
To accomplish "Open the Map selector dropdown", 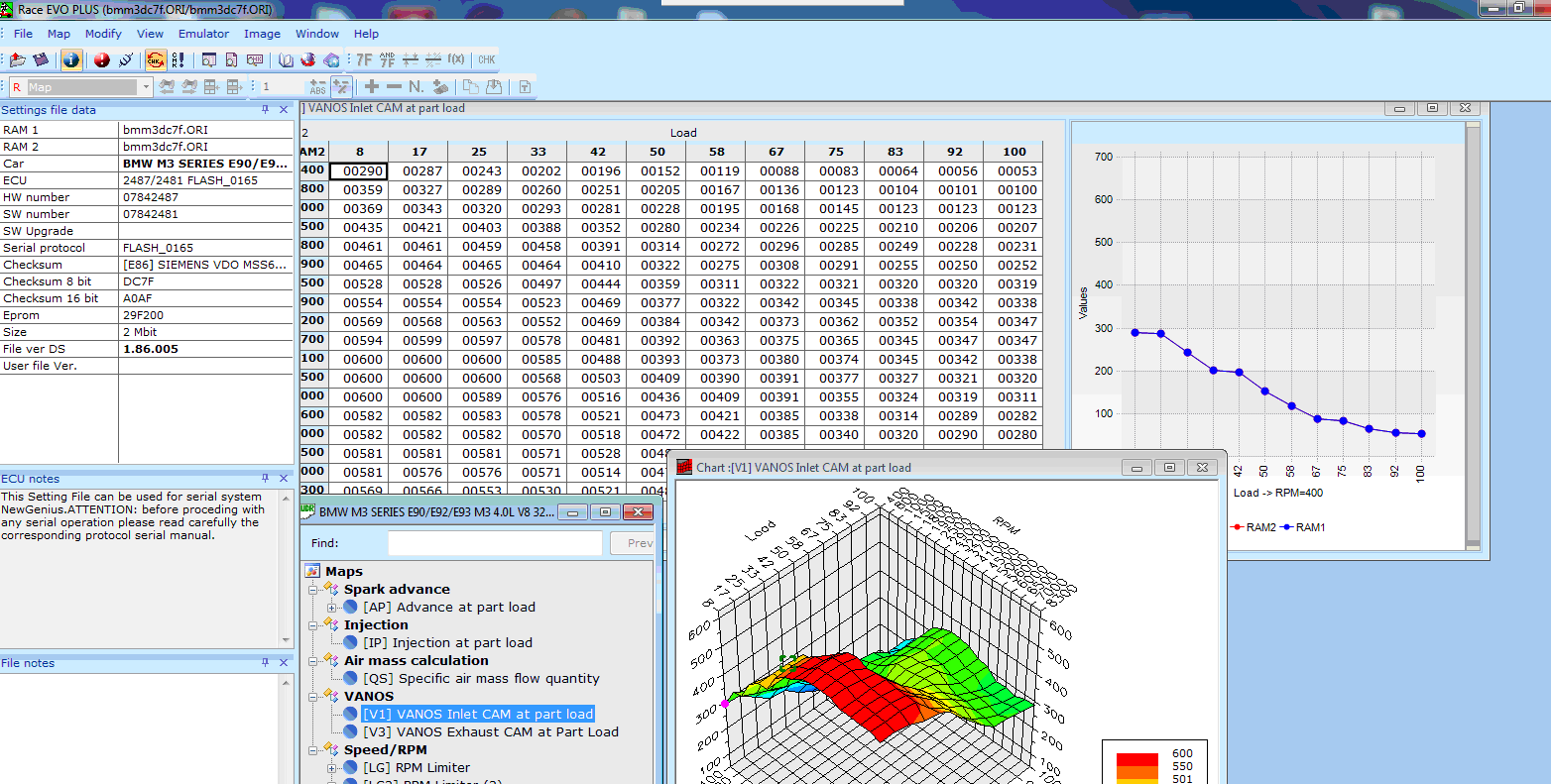I will [x=145, y=87].
